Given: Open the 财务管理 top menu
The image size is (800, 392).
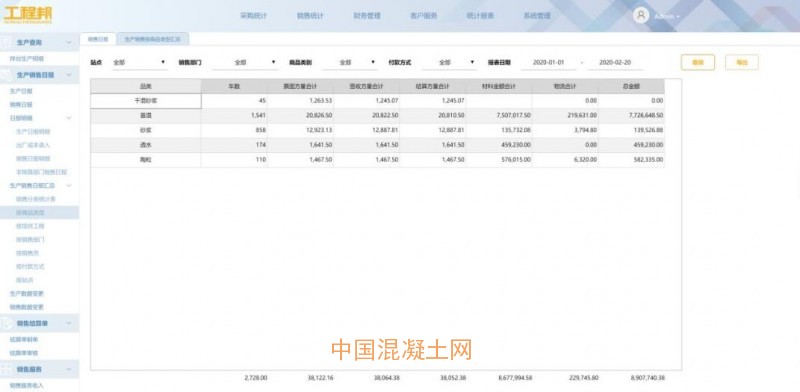Looking at the screenshot, I should click(x=367, y=16).
